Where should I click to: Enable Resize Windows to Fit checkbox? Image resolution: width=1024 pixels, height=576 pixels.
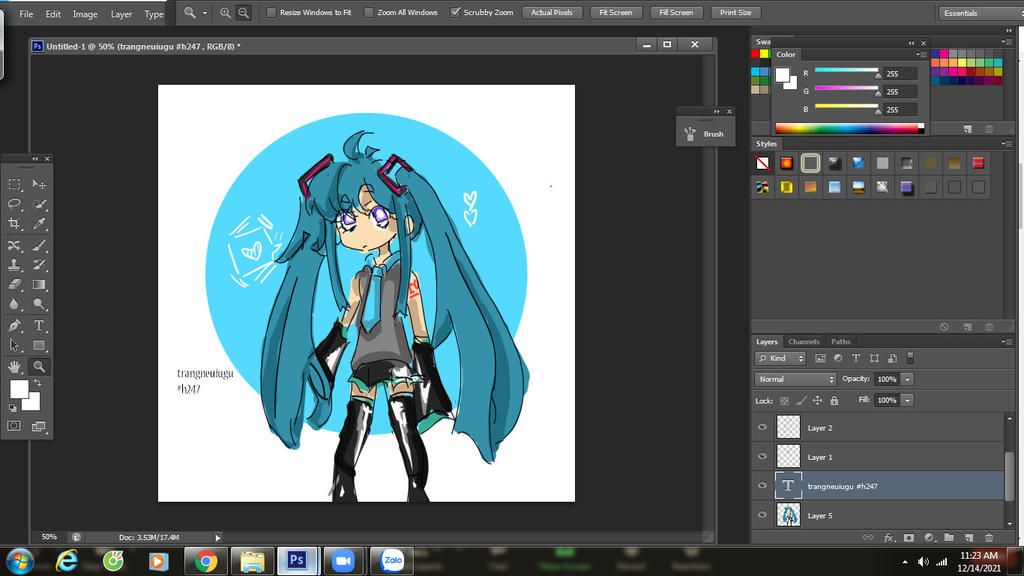271,12
